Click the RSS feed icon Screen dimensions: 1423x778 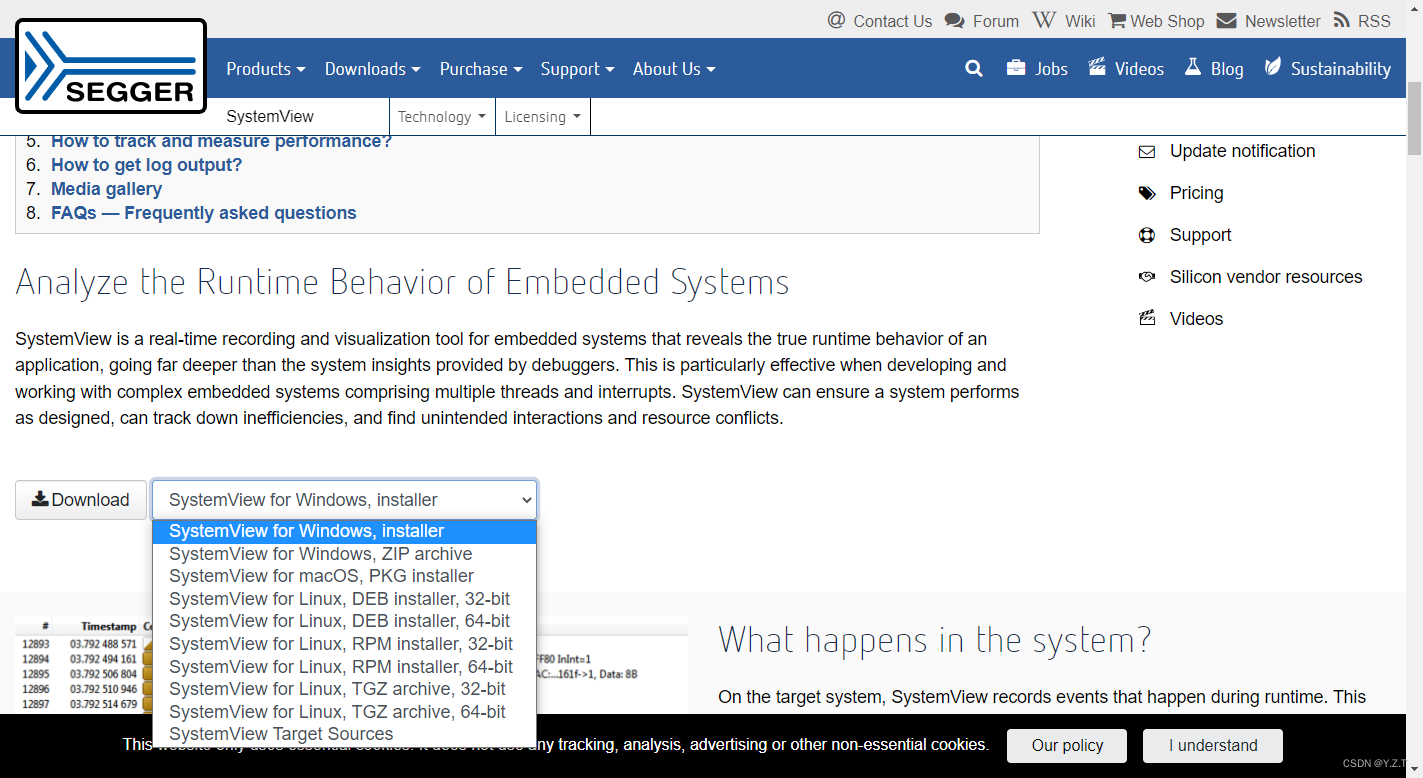pyautogui.click(x=1342, y=20)
